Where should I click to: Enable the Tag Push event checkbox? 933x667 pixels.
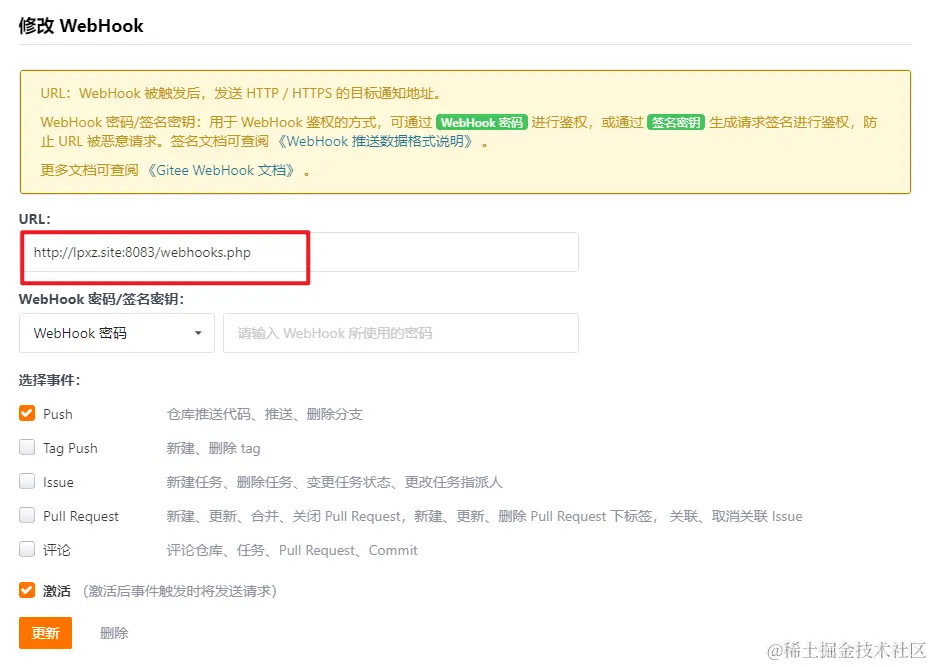[27, 447]
